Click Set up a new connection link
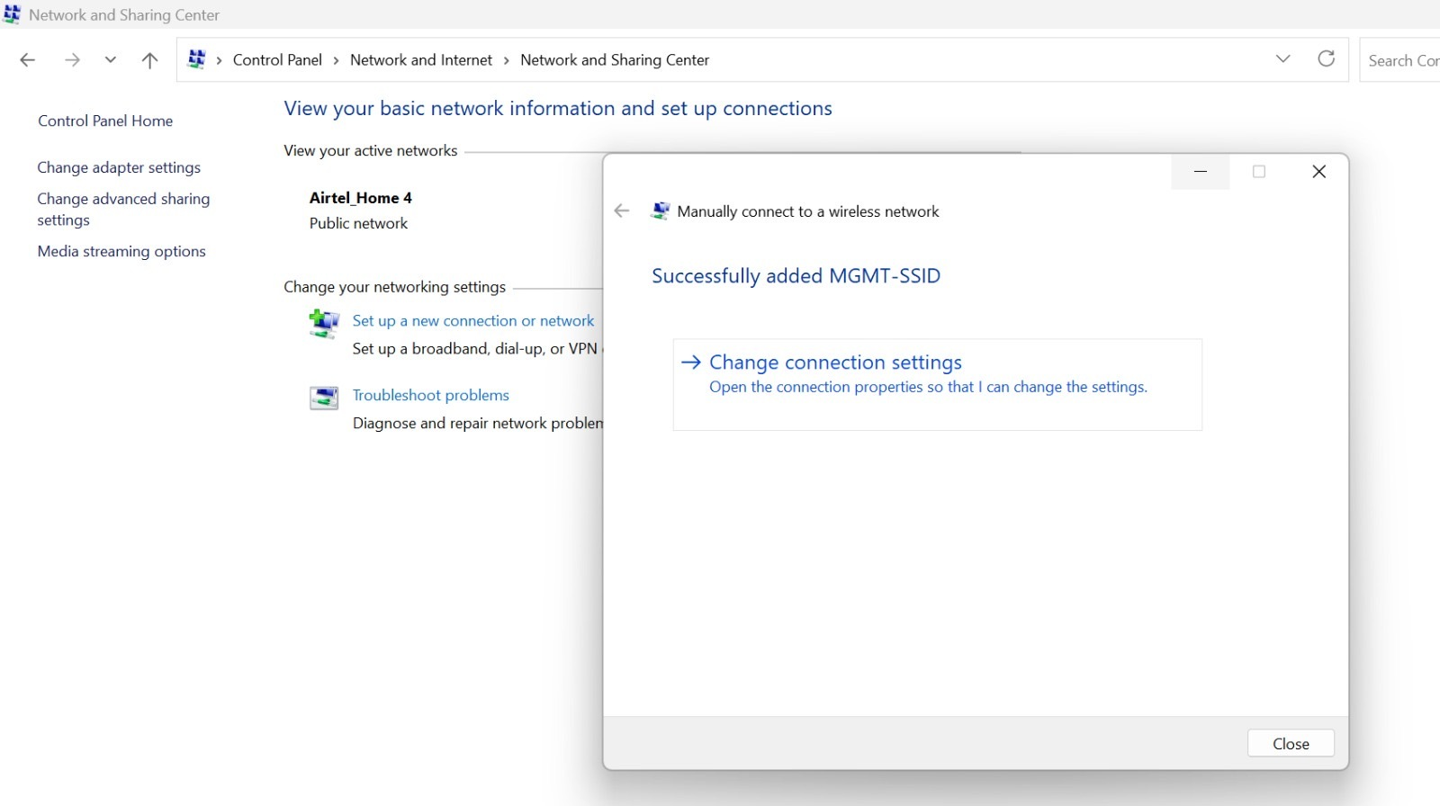 click(473, 321)
